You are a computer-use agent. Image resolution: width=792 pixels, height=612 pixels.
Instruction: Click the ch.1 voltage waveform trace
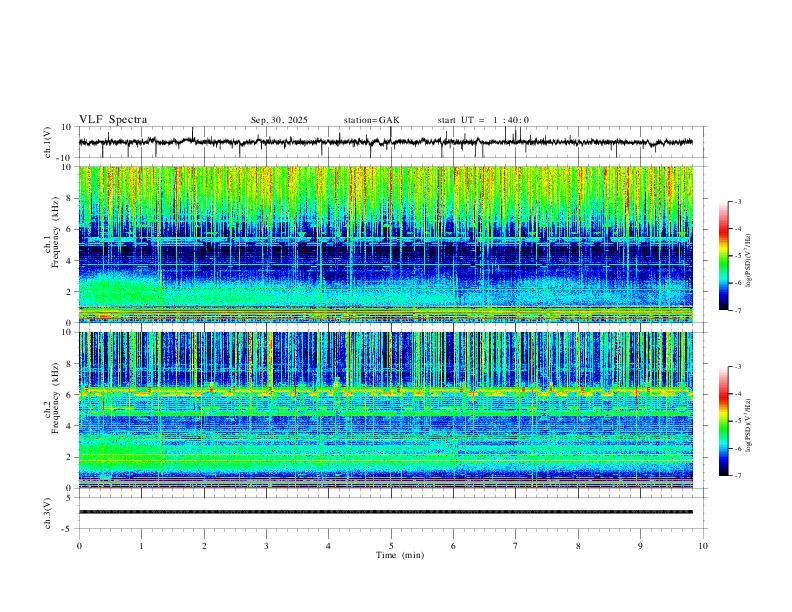point(386,142)
